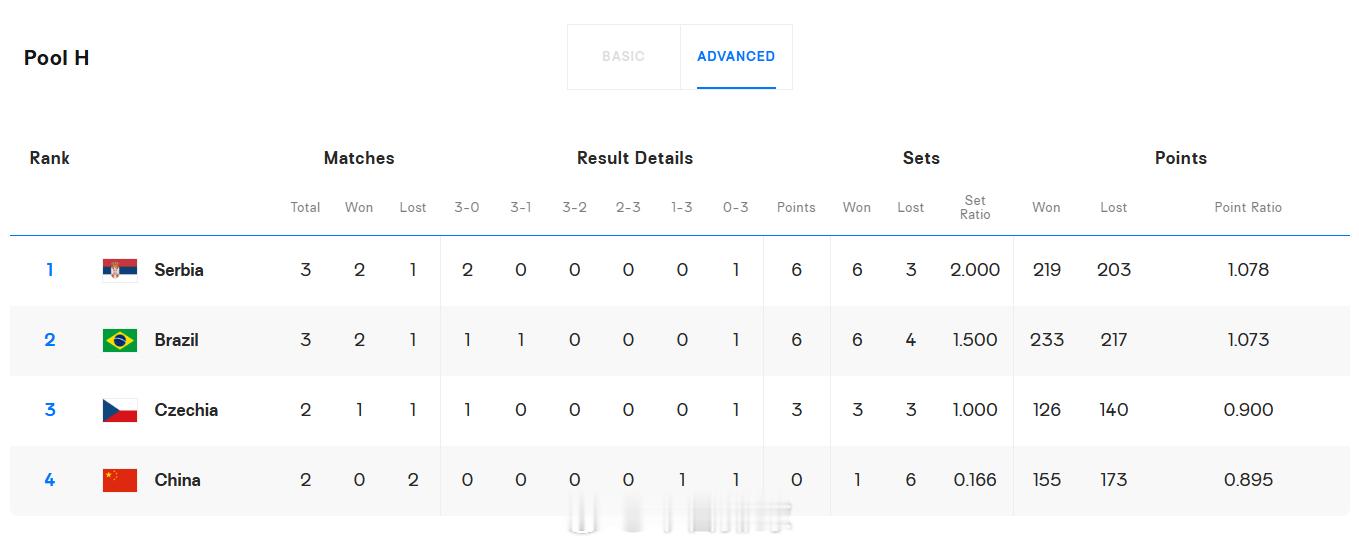Open the China team link
This screenshot has width=1359, height=547.
point(177,480)
